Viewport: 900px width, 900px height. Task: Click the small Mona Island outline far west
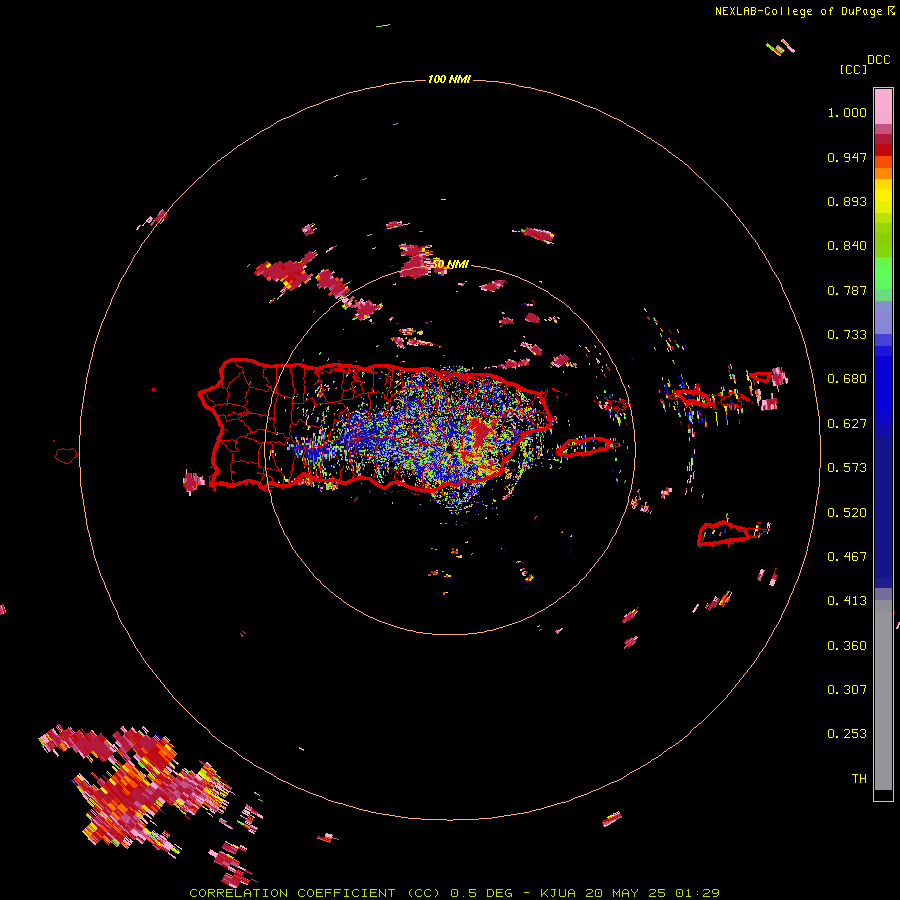66,455
